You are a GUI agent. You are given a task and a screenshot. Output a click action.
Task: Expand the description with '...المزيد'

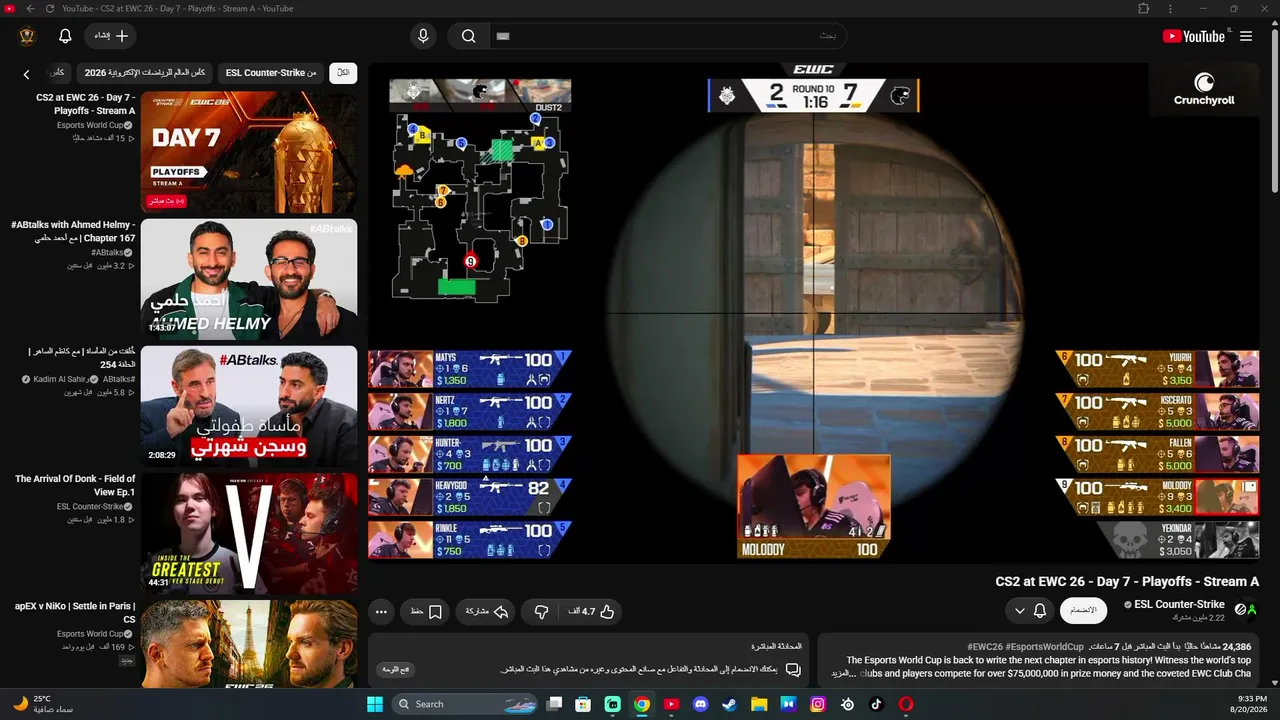tap(843, 673)
